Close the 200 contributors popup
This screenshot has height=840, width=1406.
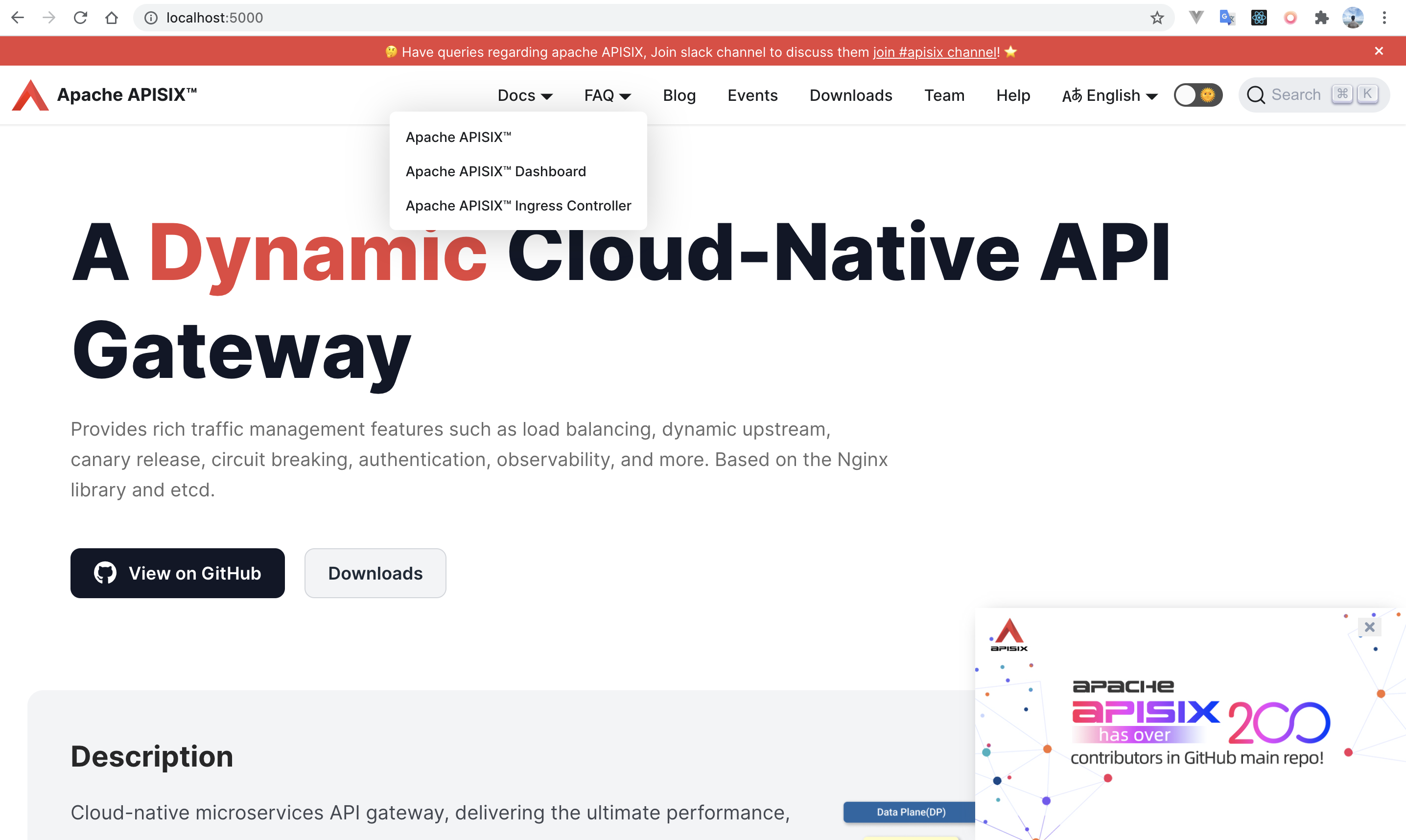coord(1369,627)
